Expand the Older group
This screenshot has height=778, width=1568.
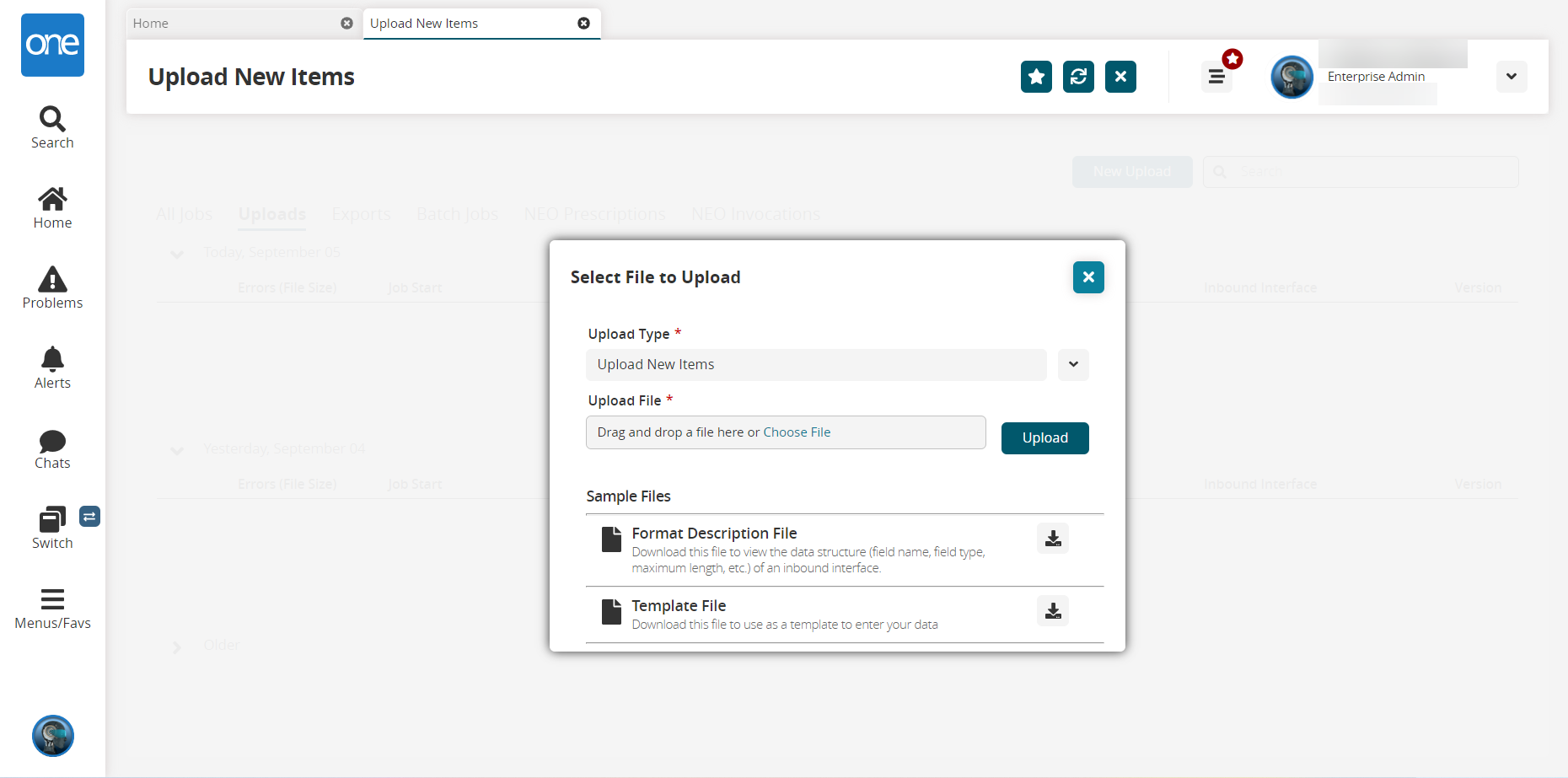click(177, 647)
